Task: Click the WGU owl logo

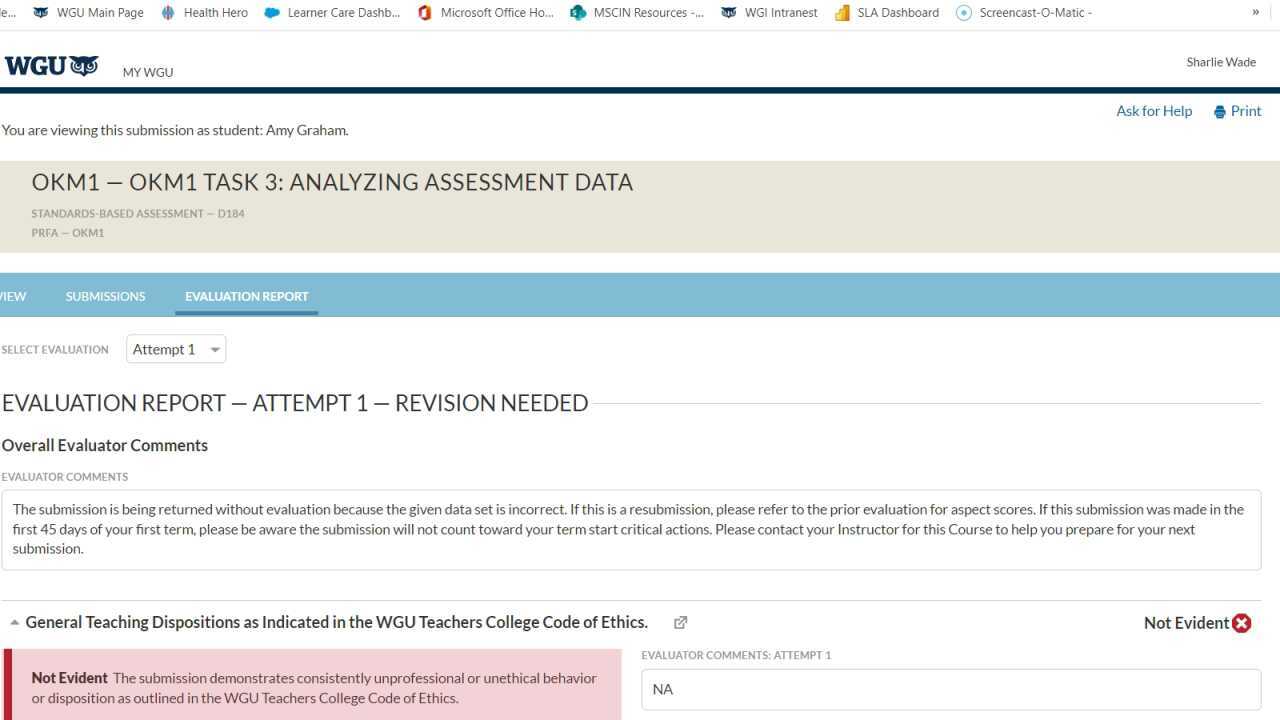Action: tap(52, 67)
